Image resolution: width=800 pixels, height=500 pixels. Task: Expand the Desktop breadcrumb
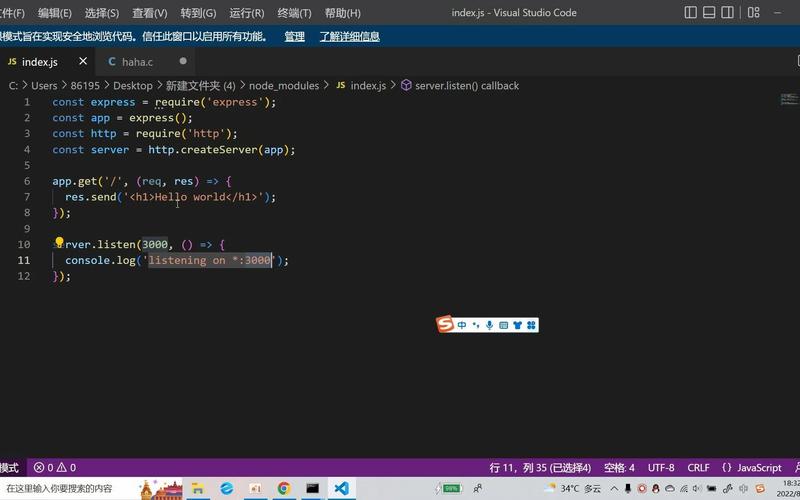pyautogui.click(x=133, y=86)
